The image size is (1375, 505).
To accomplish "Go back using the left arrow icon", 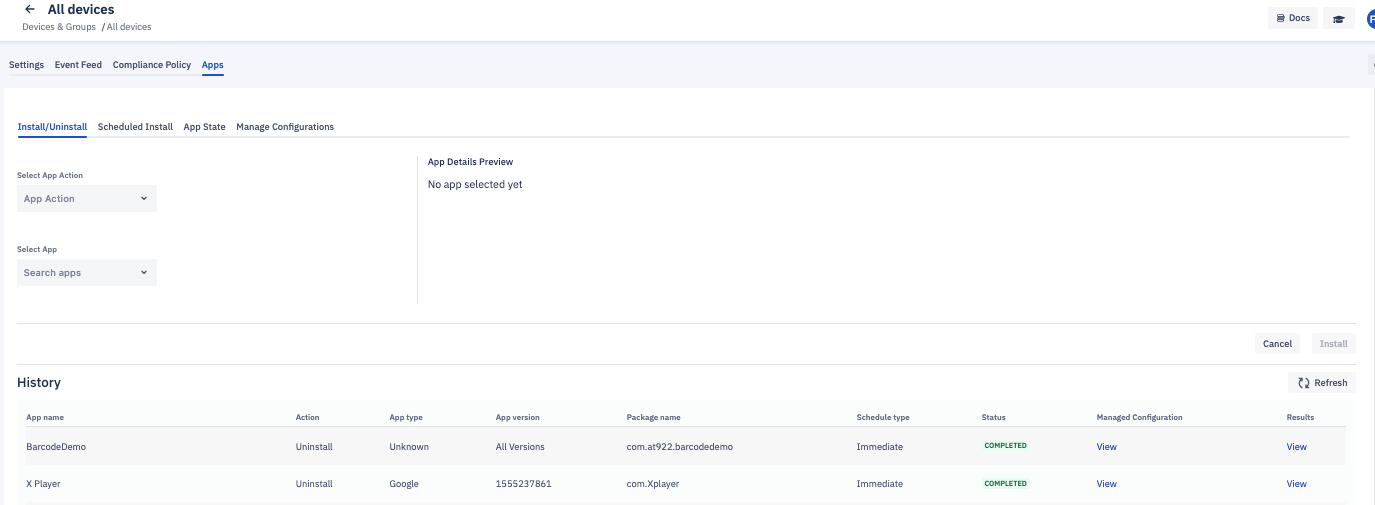I will 30,9.
